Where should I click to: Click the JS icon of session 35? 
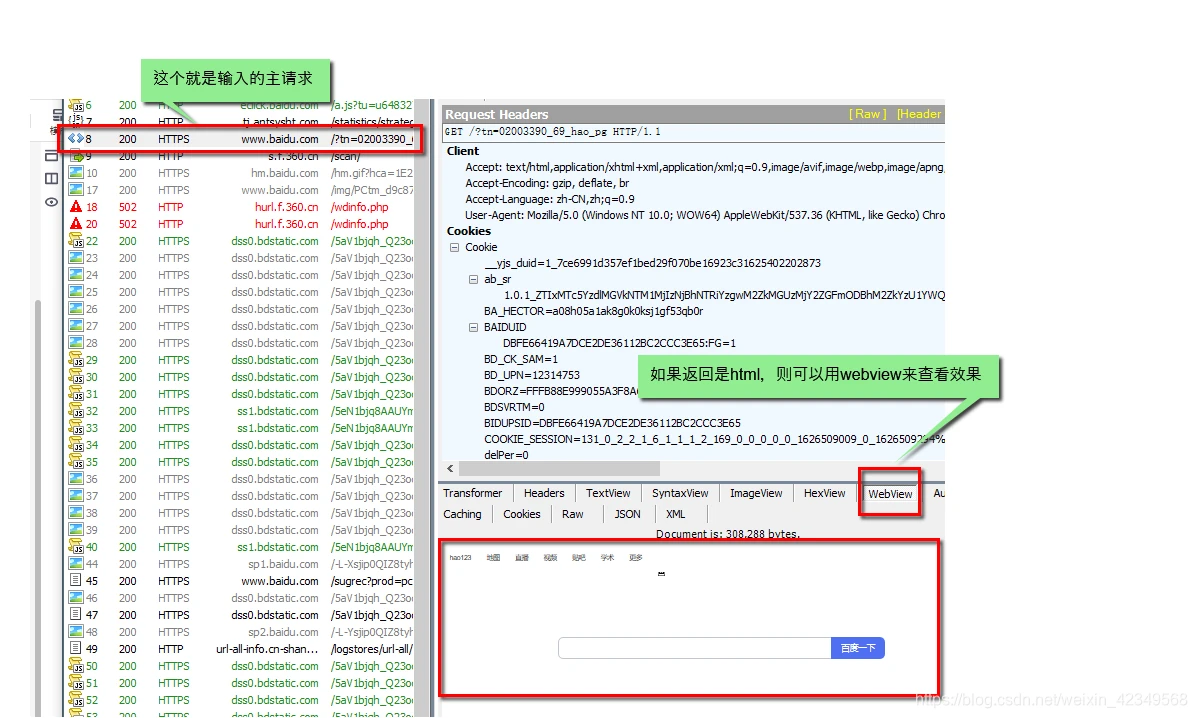coord(76,462)
